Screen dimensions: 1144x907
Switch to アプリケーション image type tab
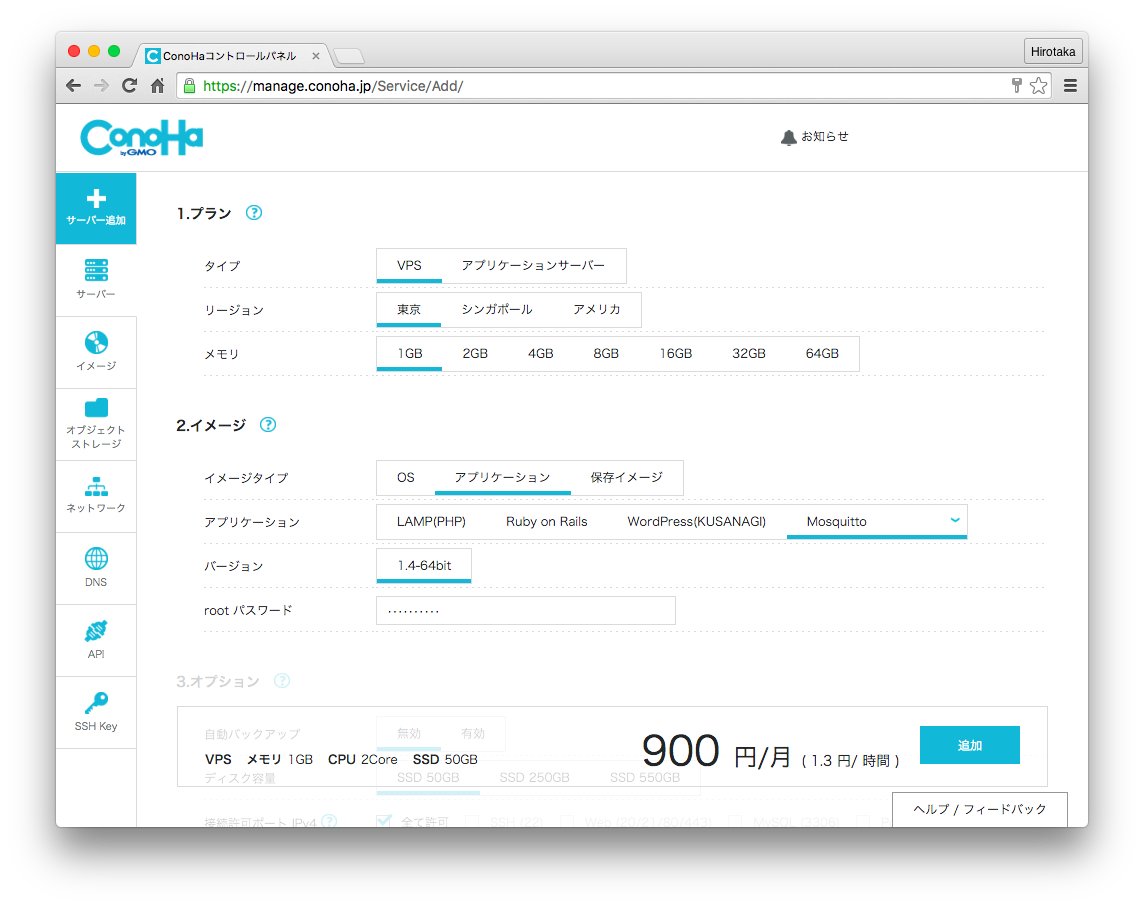503,478
